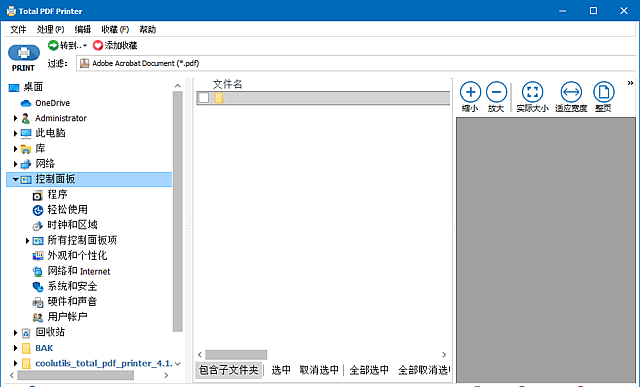Click the 全部选中 button
Image resolution: width=640 pixels, height=387 pixels.
coord(369,370)
